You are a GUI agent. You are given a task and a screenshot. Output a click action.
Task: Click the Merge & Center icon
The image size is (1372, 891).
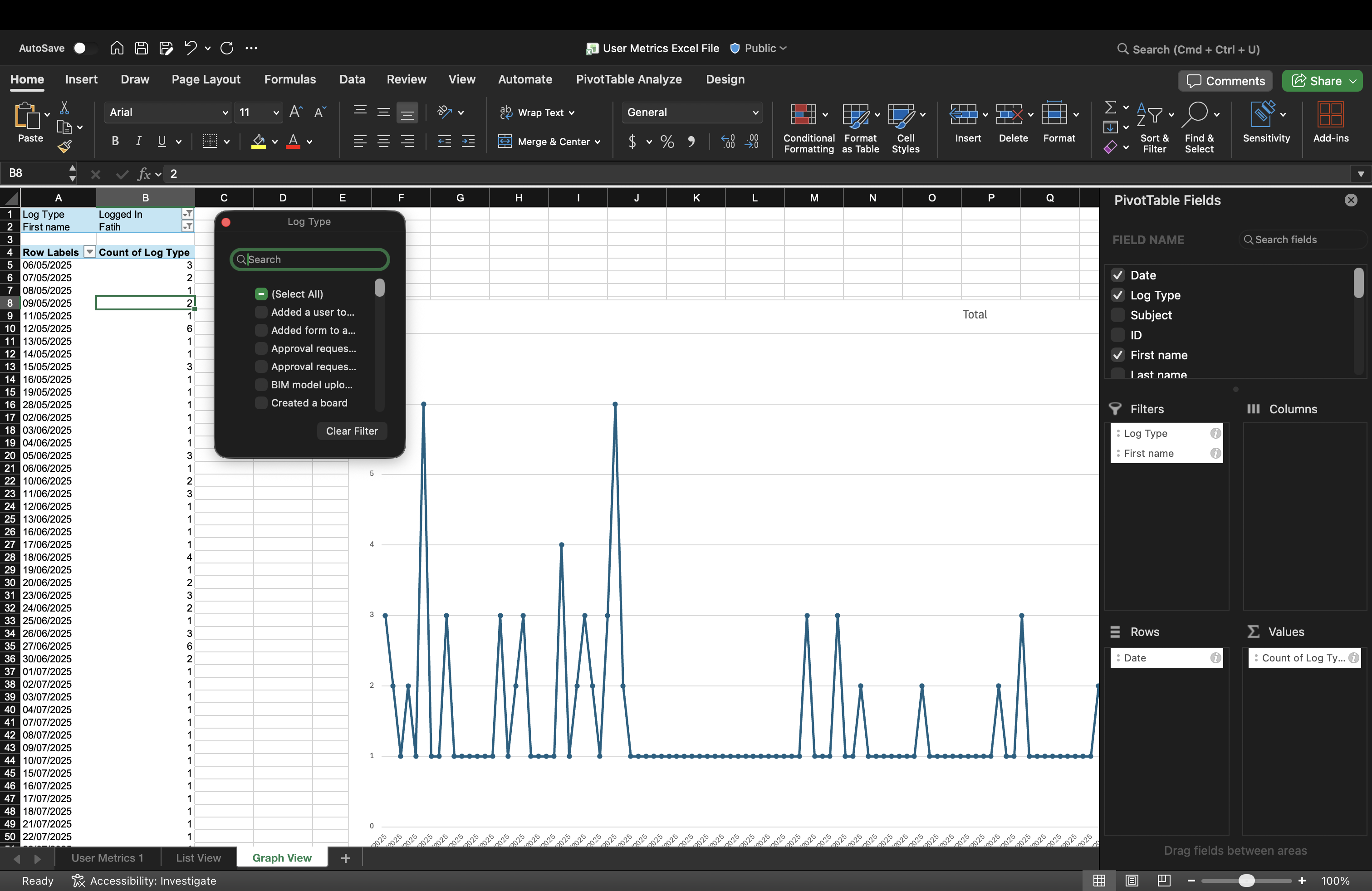[505, 141]
